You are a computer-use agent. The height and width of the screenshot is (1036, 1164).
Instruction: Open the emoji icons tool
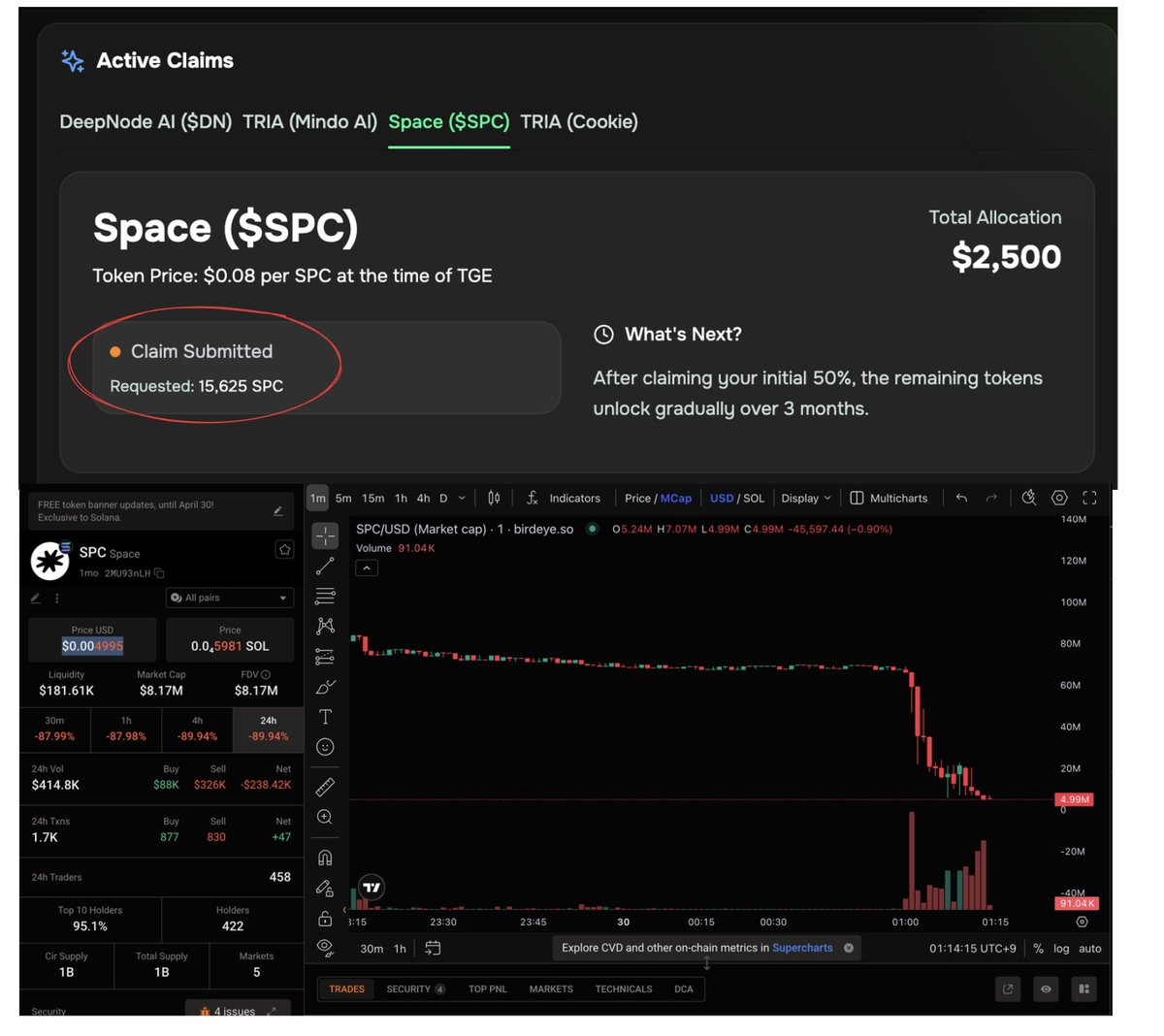coord(325,747)
